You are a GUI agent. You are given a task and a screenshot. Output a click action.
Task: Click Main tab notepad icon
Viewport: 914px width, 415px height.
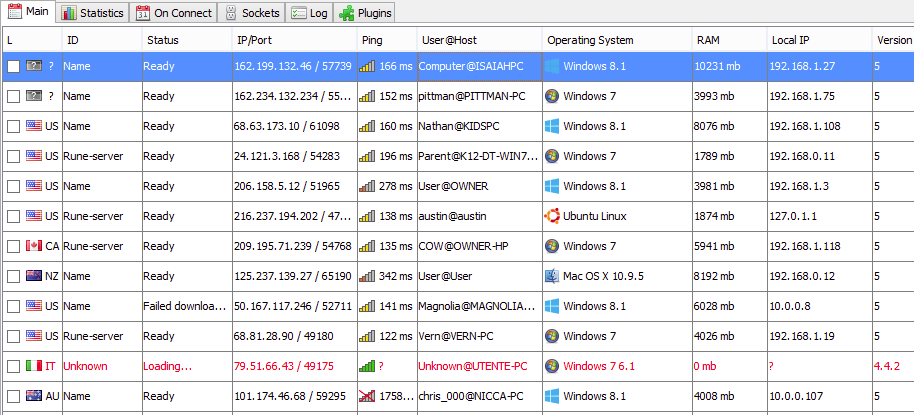coord(15,12)
